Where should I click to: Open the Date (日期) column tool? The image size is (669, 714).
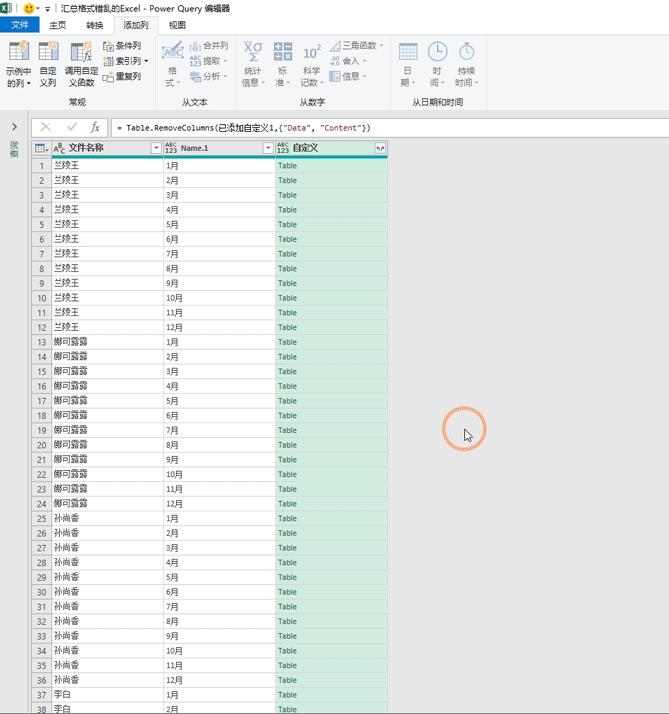(x=408, y=64)
